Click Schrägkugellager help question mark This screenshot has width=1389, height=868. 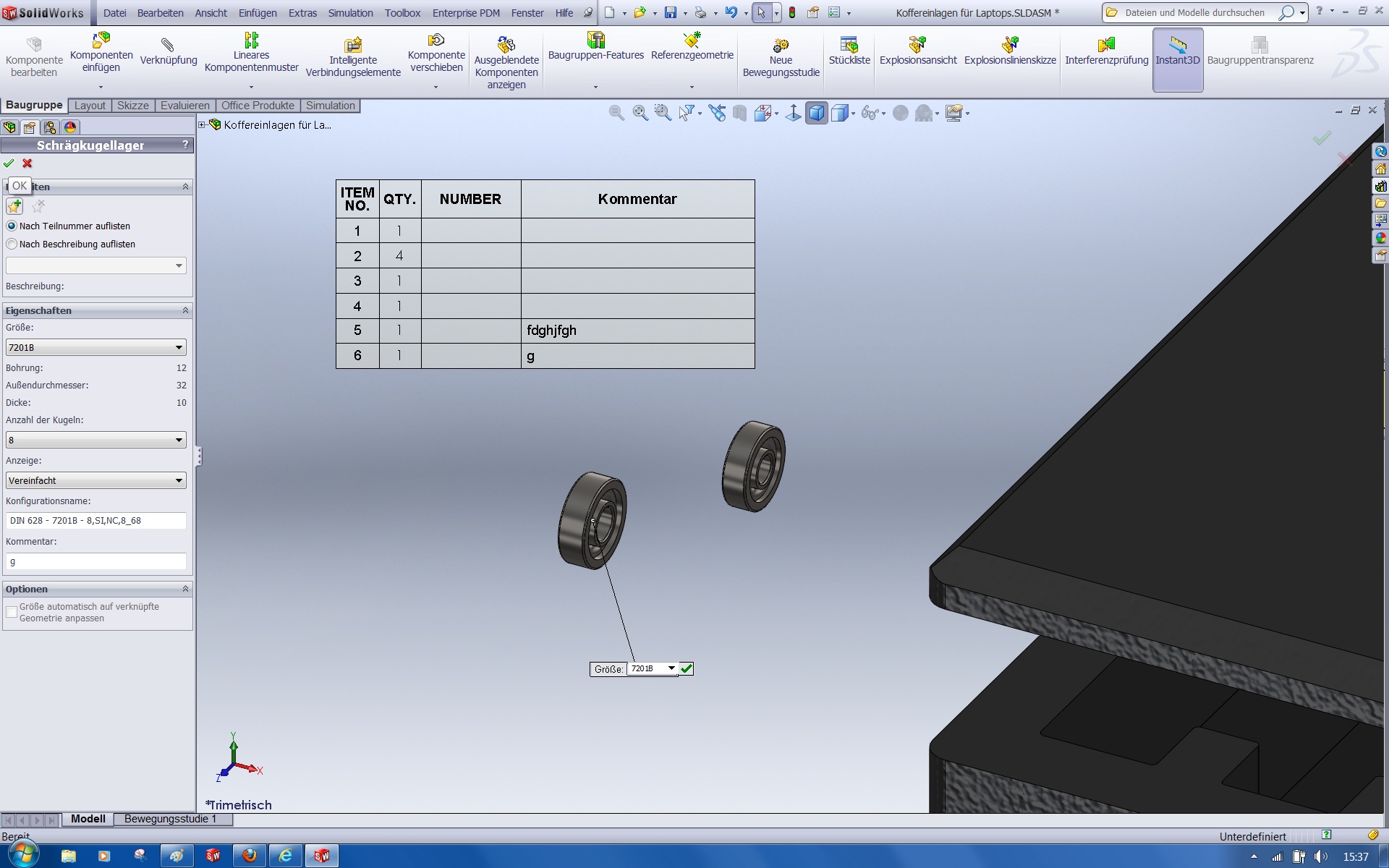[186, 145]
